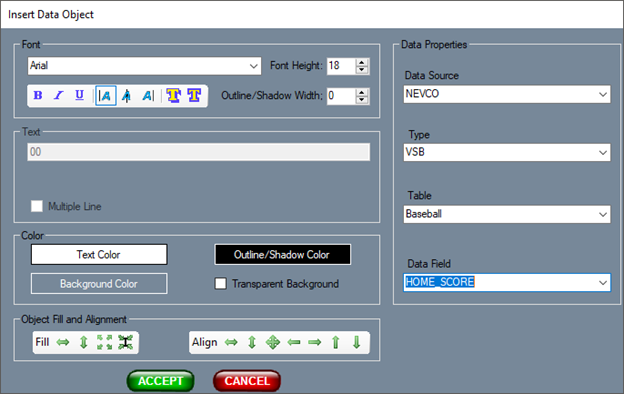Viewport: 624px width, 394px height.
Task: Click the CANCEL button
Action: pyautogui.click(x=247, y=381)
